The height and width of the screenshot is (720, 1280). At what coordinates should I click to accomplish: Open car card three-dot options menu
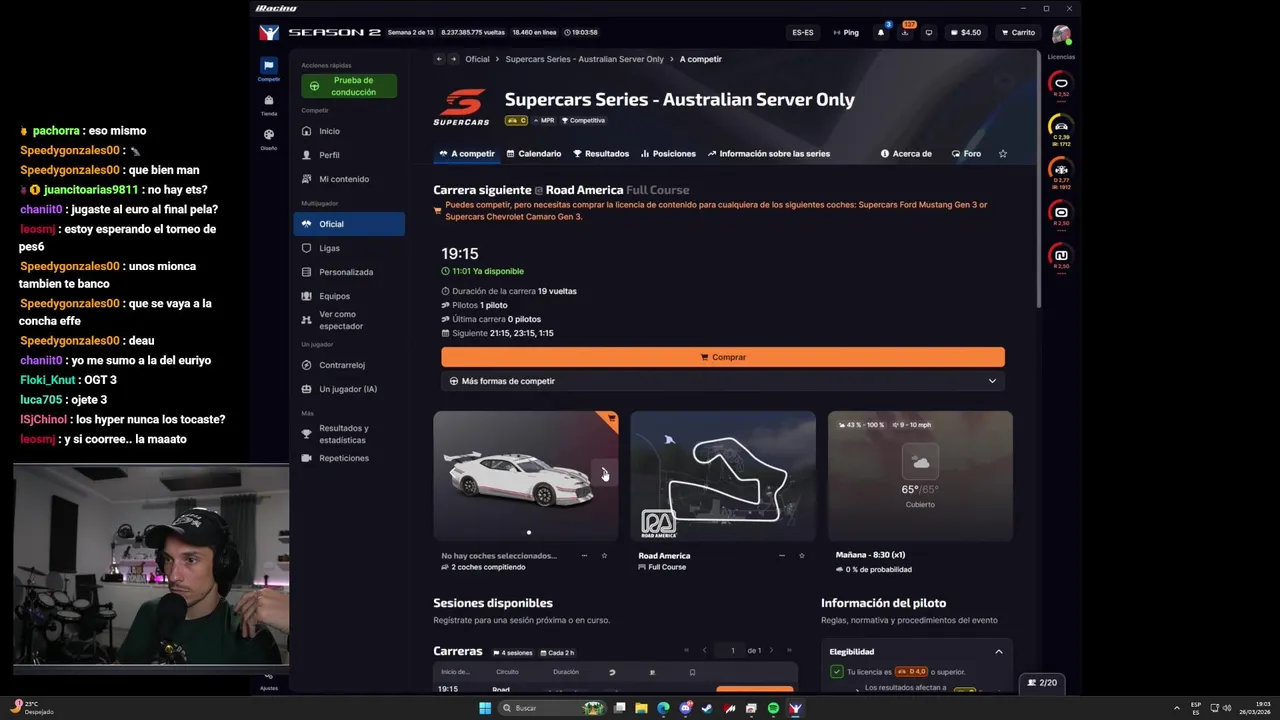click(584, 556)
